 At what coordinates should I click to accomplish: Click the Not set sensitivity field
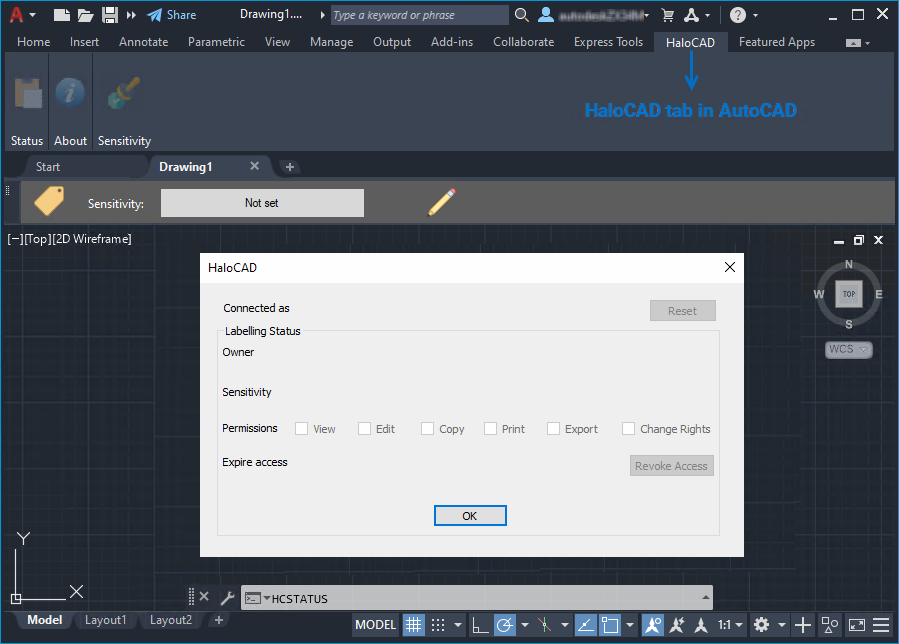coord(262,203)
